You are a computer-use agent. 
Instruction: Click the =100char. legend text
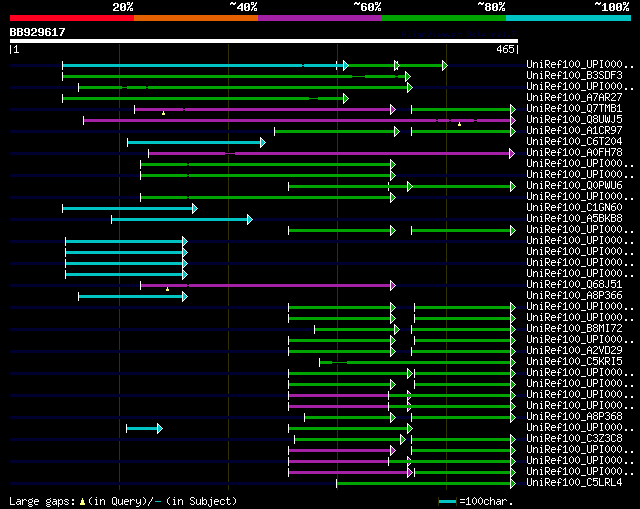(486, 501)
